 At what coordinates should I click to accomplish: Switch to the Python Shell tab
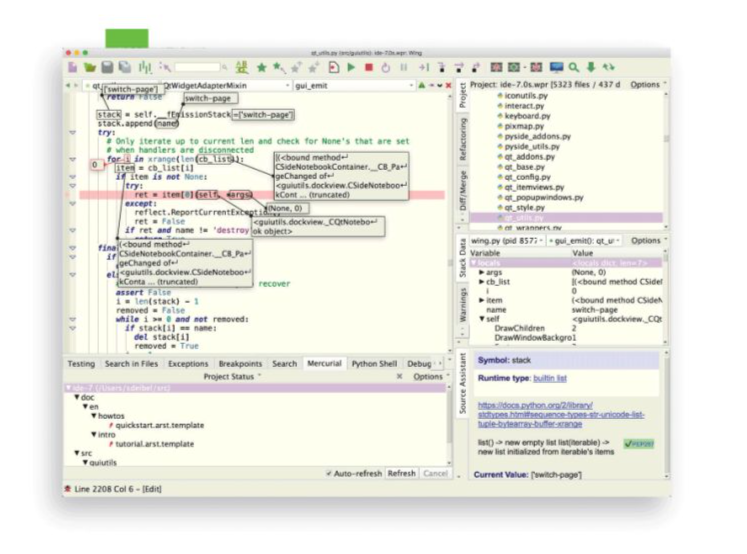[x=374, y=364]
